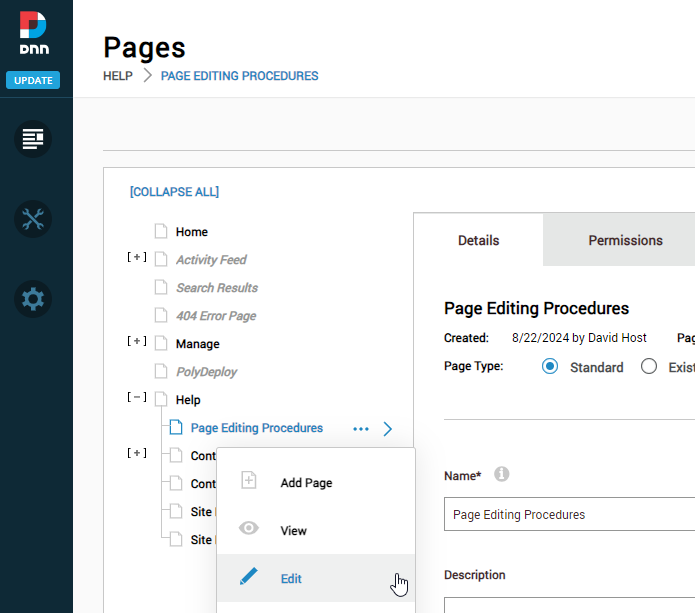Viewport: 695px width, 613px height.
Task: Click the Edit pencil icon
Action: click(x=249, y=578)
